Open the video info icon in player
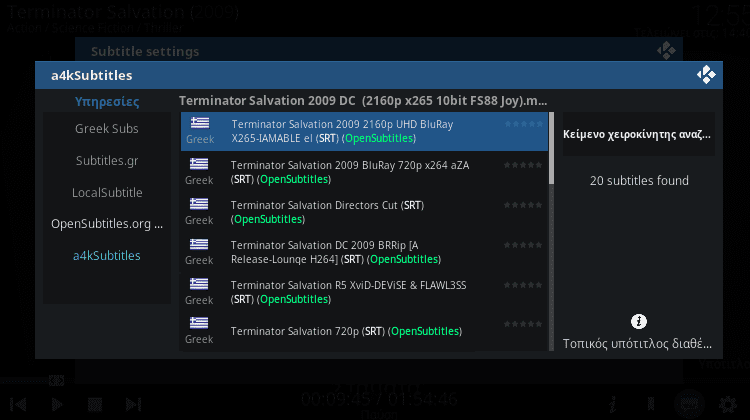 click(612, 405)
